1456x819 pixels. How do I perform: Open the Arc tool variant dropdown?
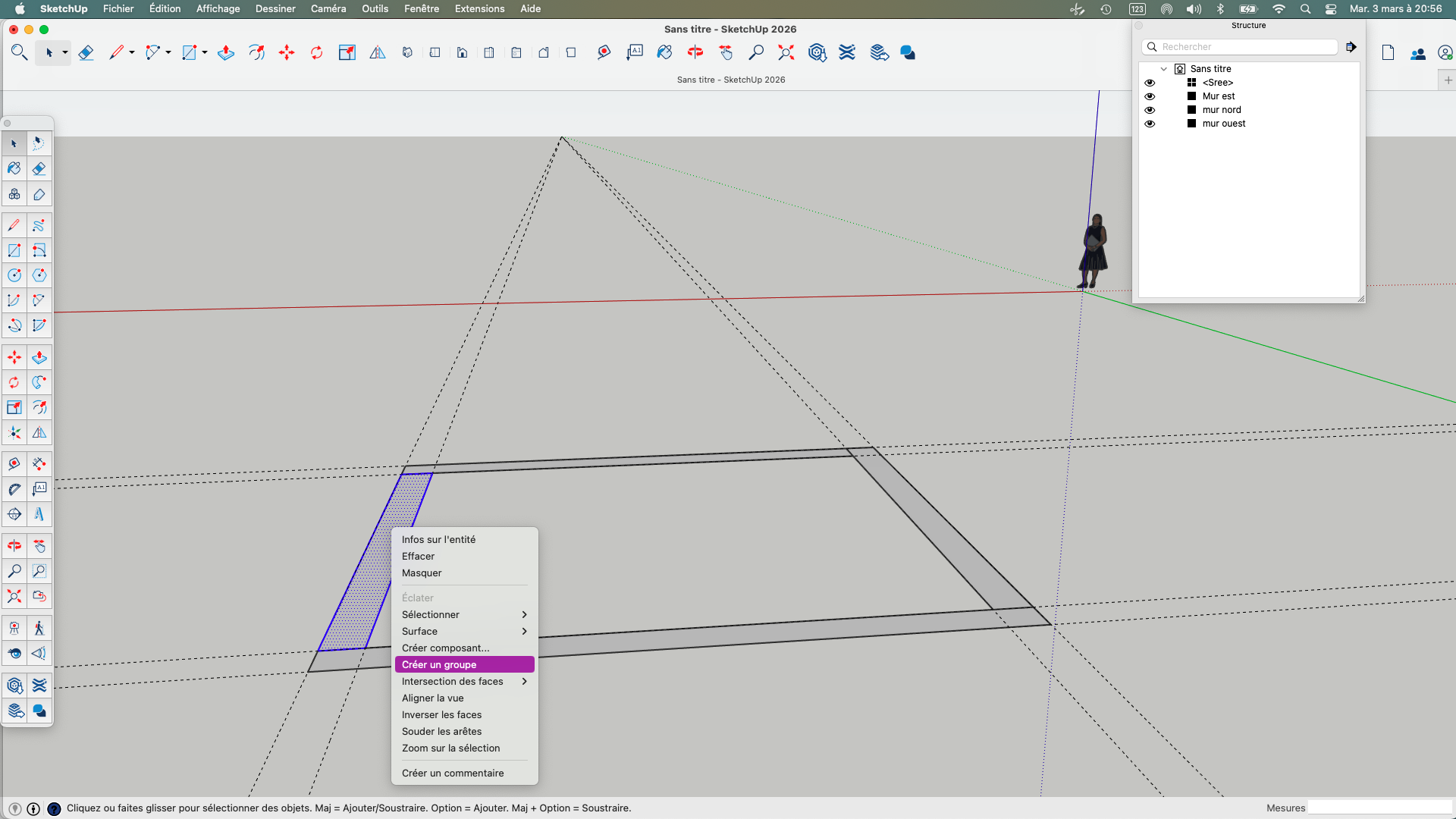(168, 52)
